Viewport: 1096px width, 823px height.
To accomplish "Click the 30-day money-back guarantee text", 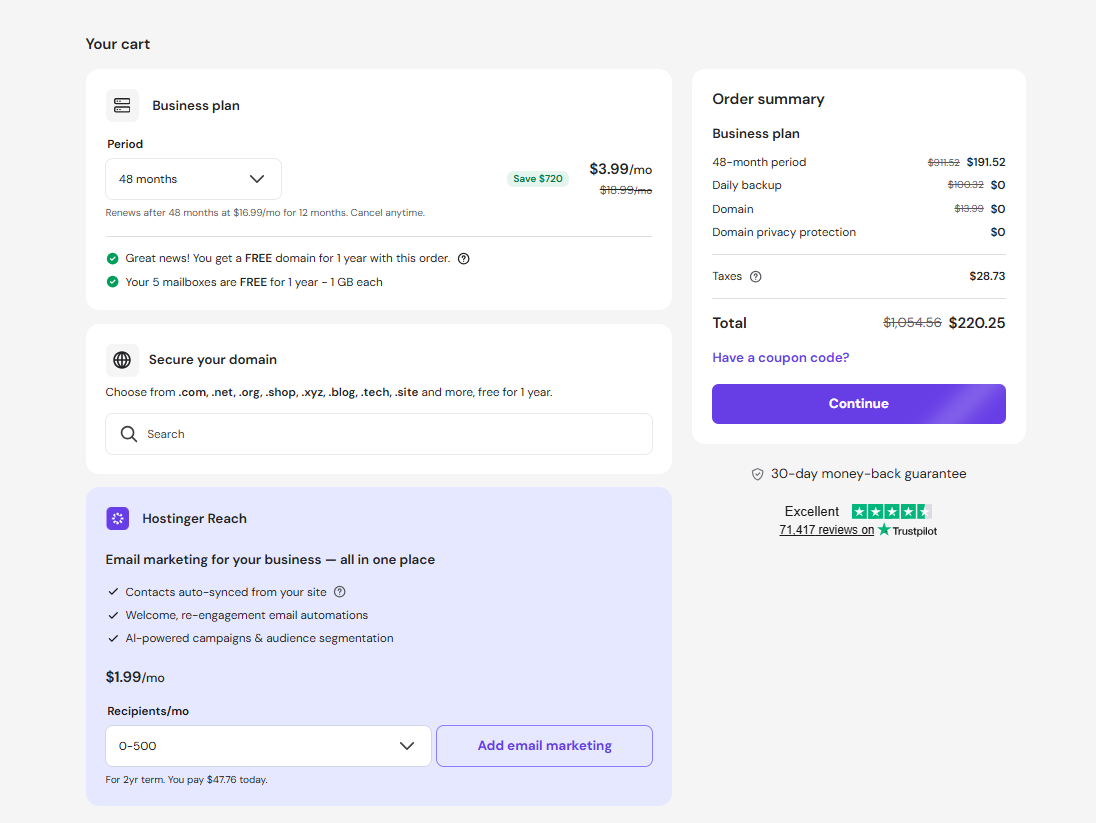I will coord(868,474).
